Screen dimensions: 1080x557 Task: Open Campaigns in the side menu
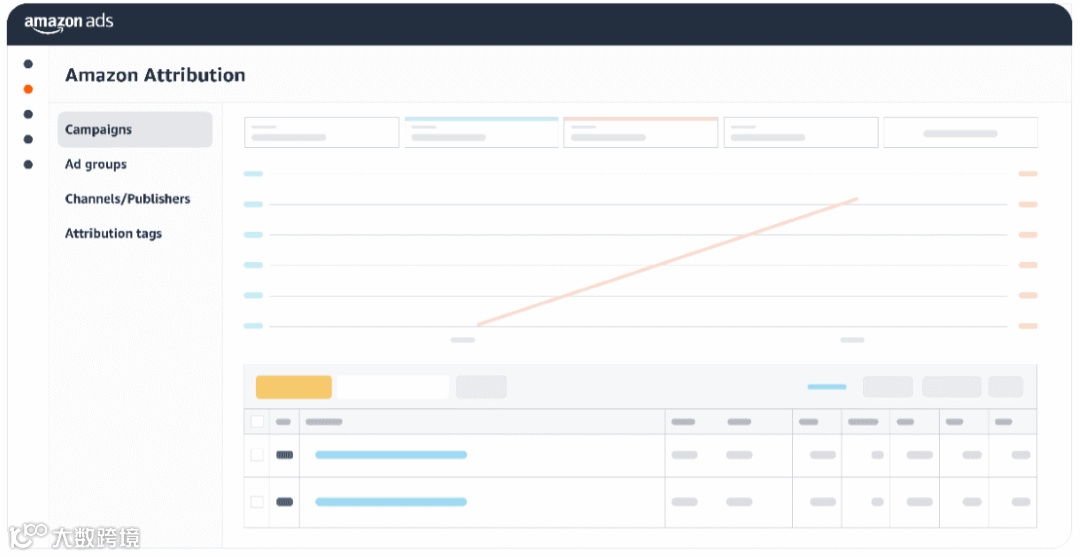[x=135, y=129]
